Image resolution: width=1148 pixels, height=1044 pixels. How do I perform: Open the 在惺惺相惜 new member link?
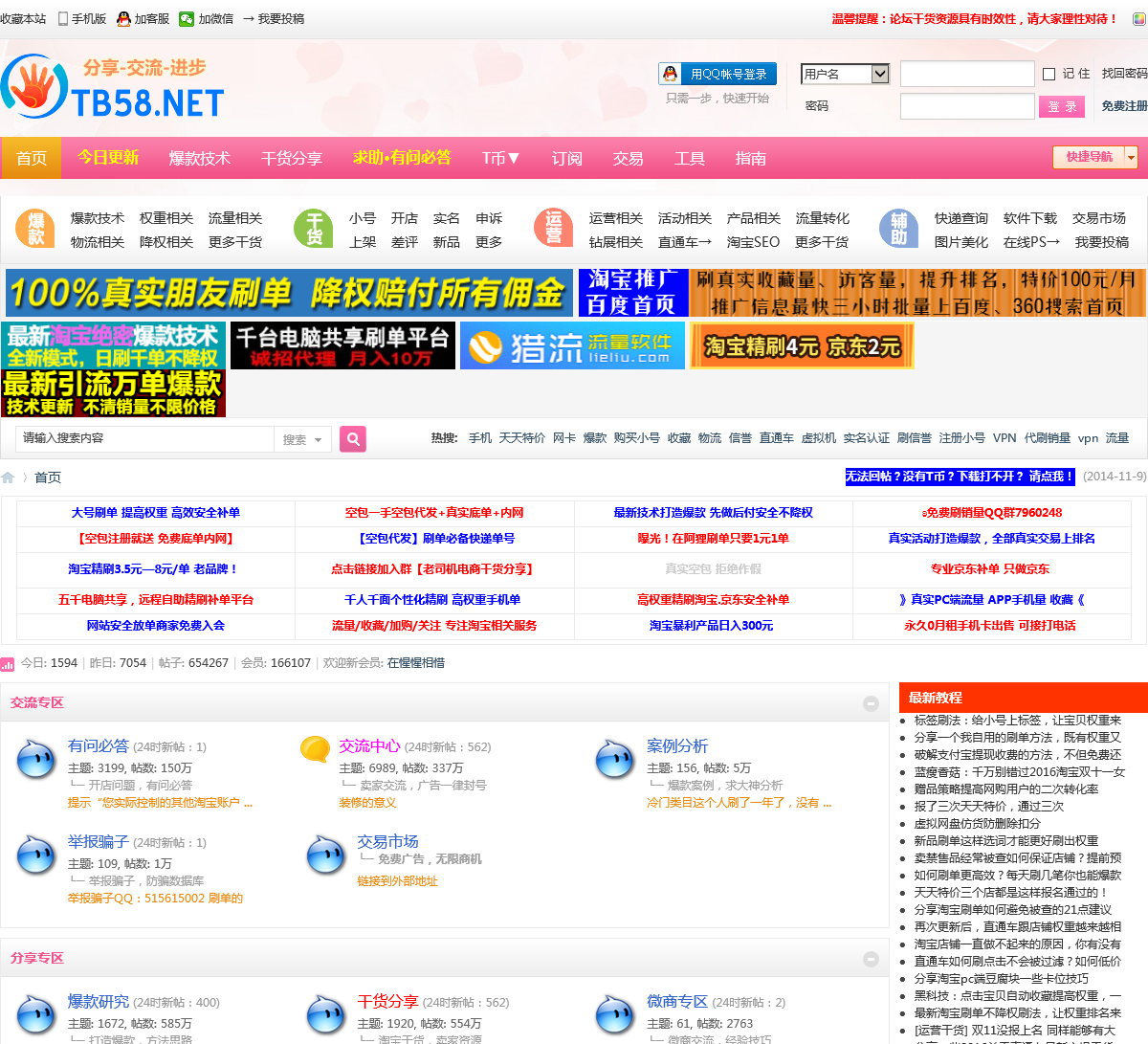point(416,663)
